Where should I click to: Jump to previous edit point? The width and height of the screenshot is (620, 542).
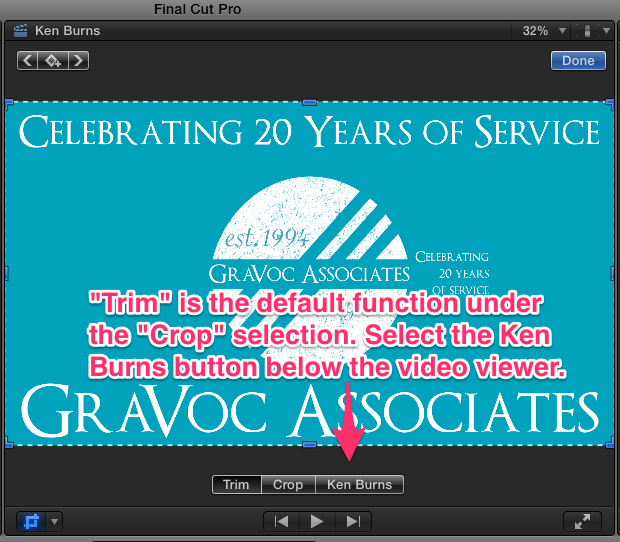[x=282, y=521]
